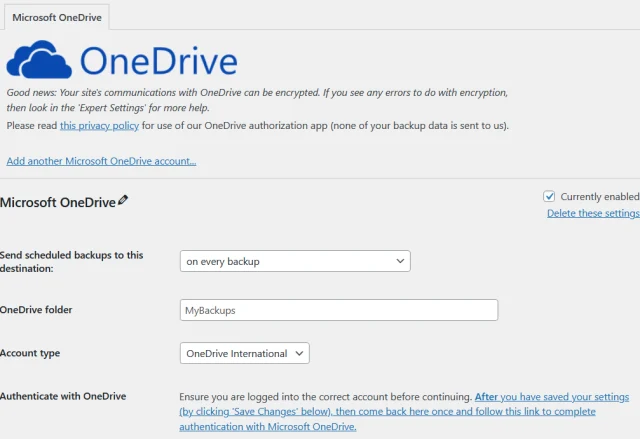Click the blue OneDrive wordmark text

(x=158, y=61)
